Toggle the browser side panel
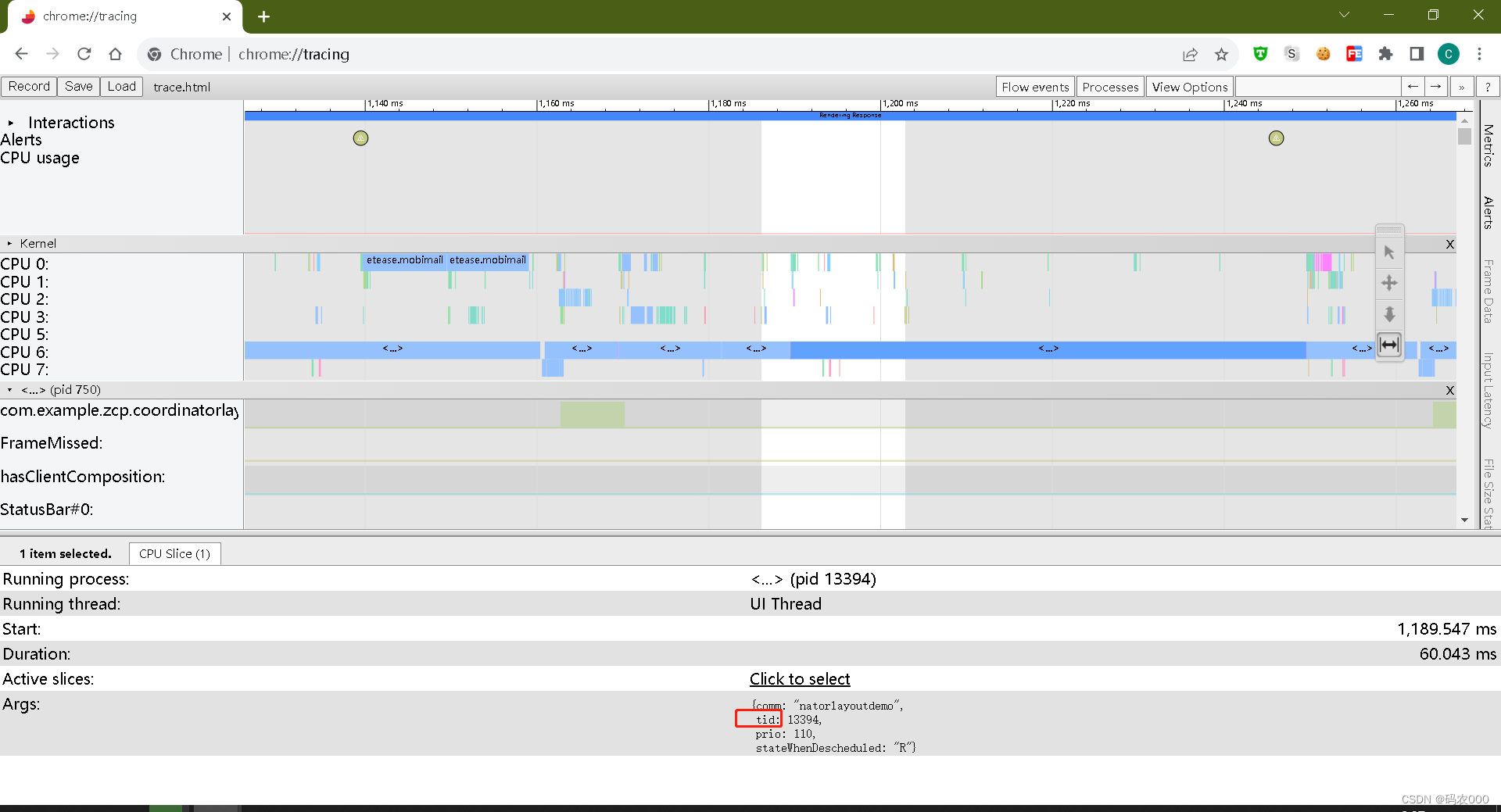The image size is (1501, 812). pos(1417,54)
